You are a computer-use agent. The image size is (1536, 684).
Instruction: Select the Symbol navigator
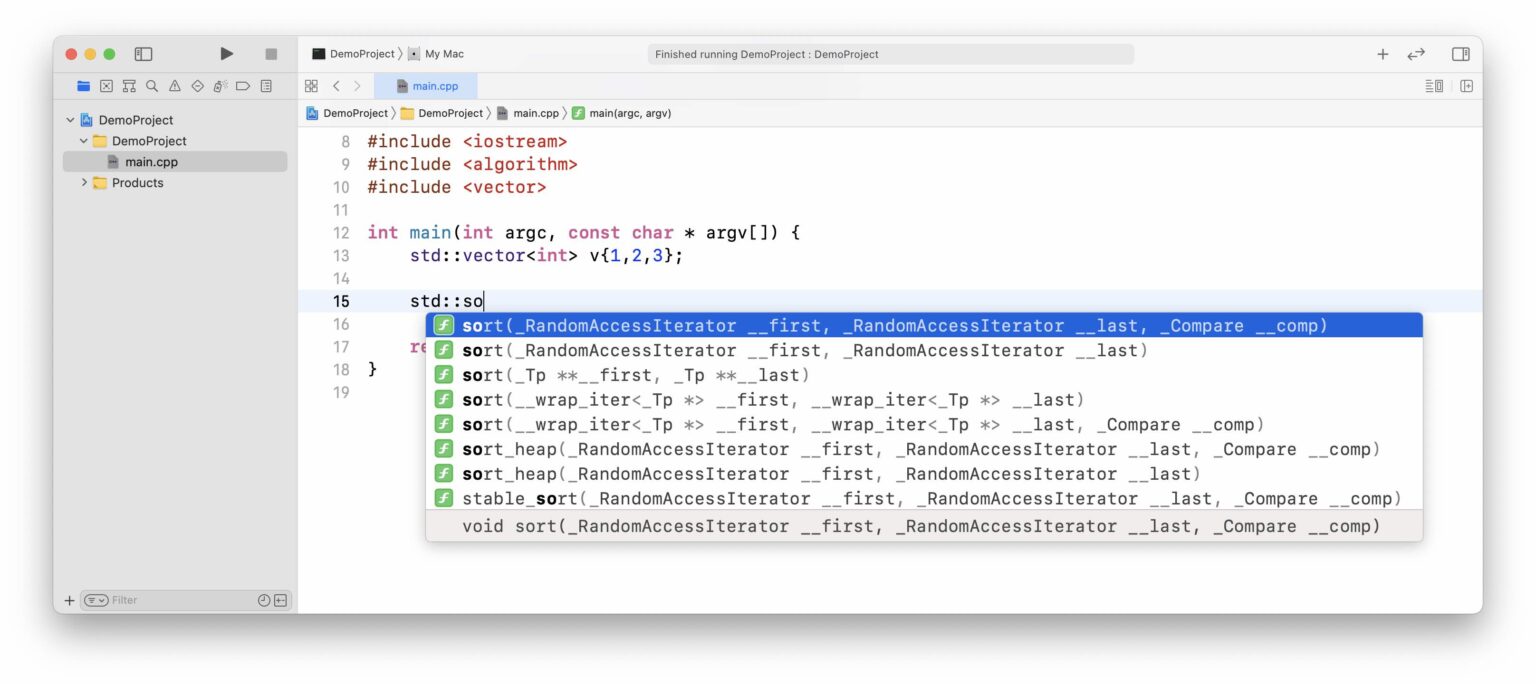pyautogui.click(x=129, y=86)
